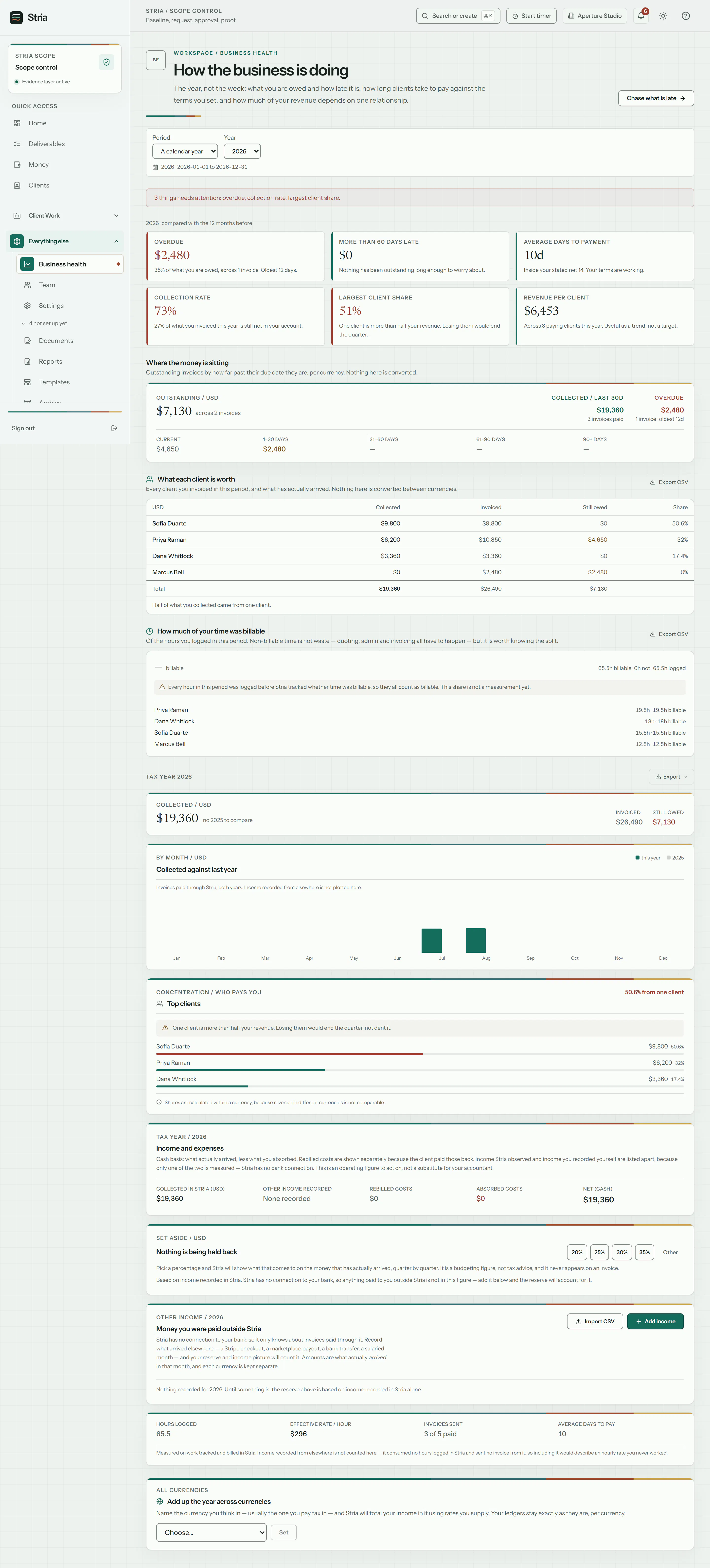Click Sign out link

[x=65, y=429]
